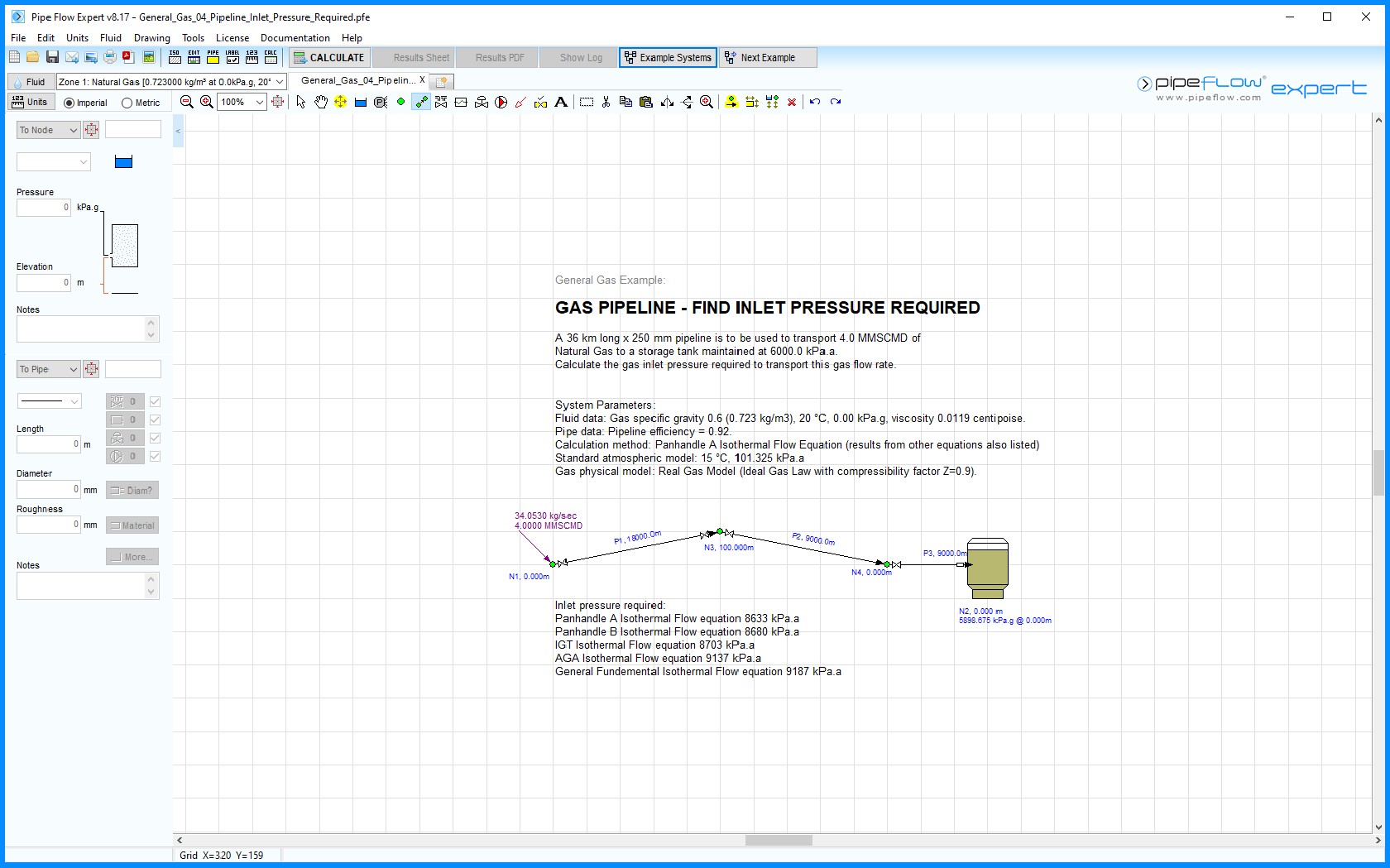Click the scissors cut icon

coord(606,102)
